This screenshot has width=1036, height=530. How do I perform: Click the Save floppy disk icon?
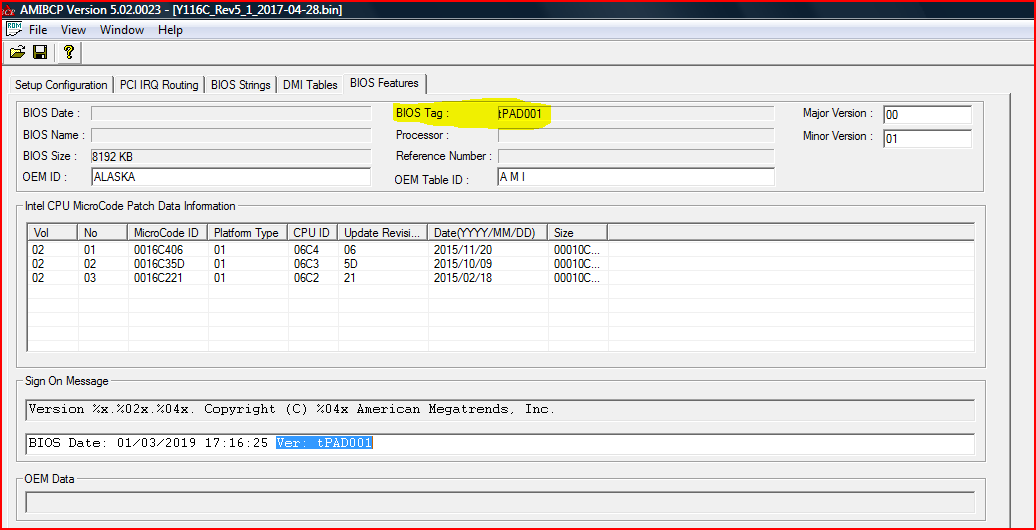(40, 52)
